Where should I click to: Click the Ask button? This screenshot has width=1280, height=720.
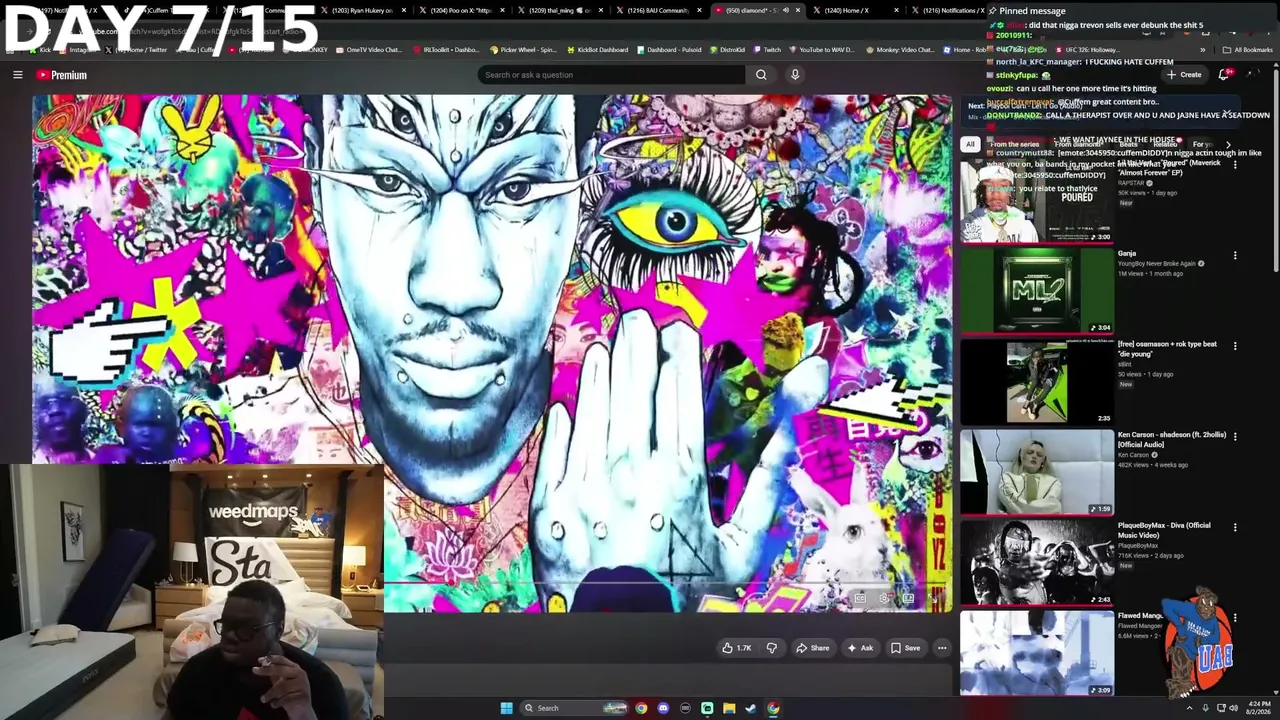coord(860,648)
